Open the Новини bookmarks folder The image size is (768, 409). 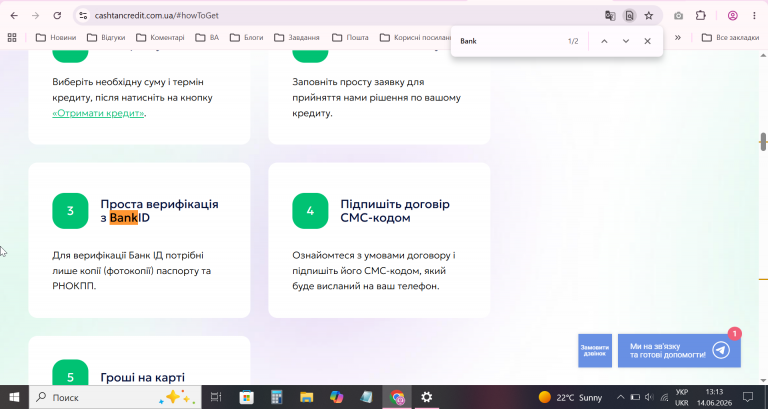coord(56,37)
